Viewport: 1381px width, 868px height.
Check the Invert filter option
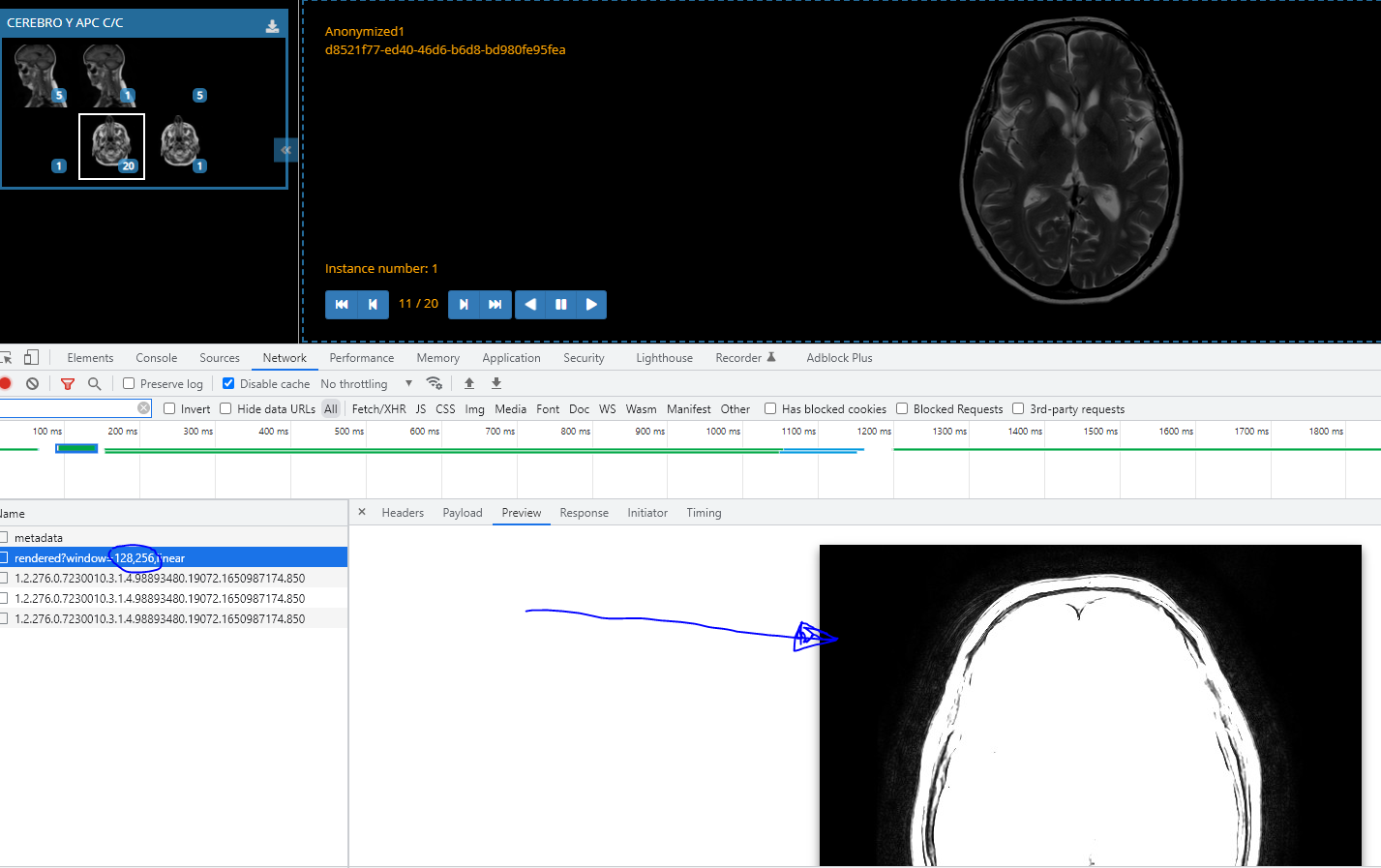169,408
